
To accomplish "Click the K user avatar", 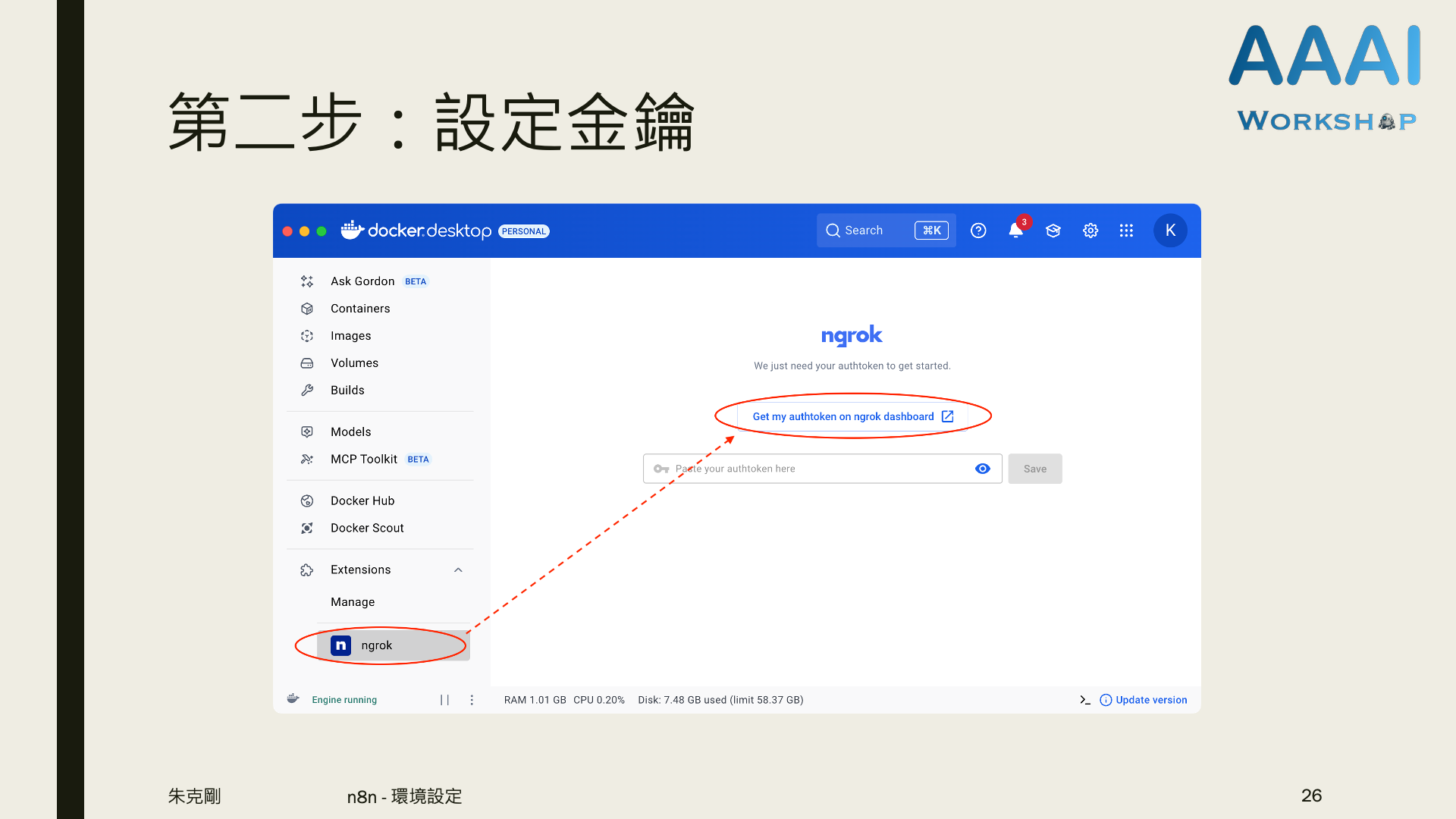I will click(x=1170, y=231).
